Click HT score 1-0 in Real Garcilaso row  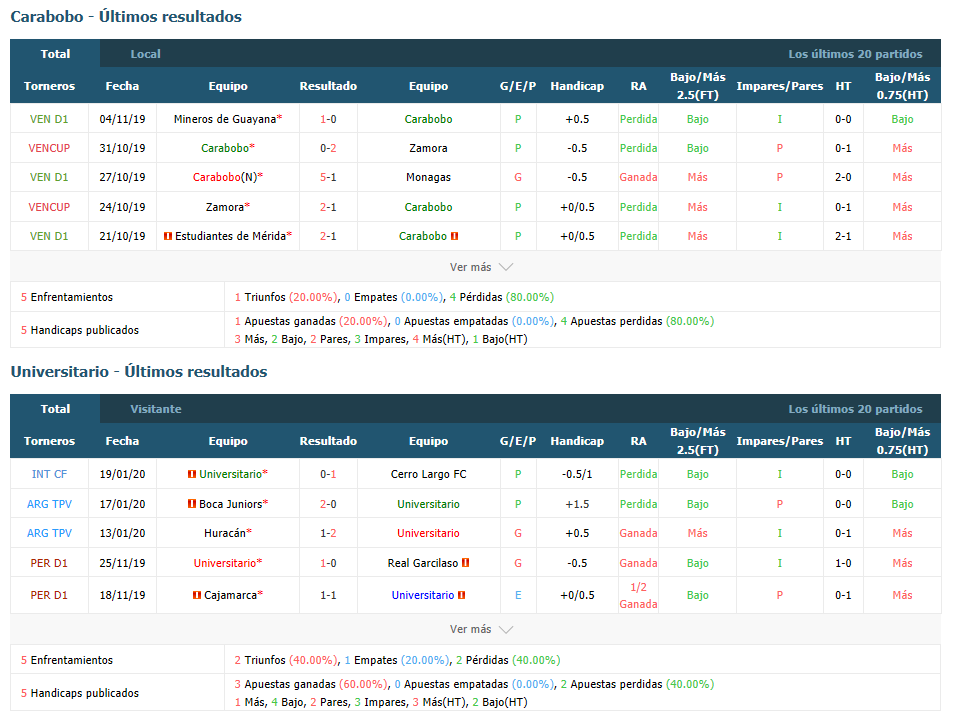(843, 563)
